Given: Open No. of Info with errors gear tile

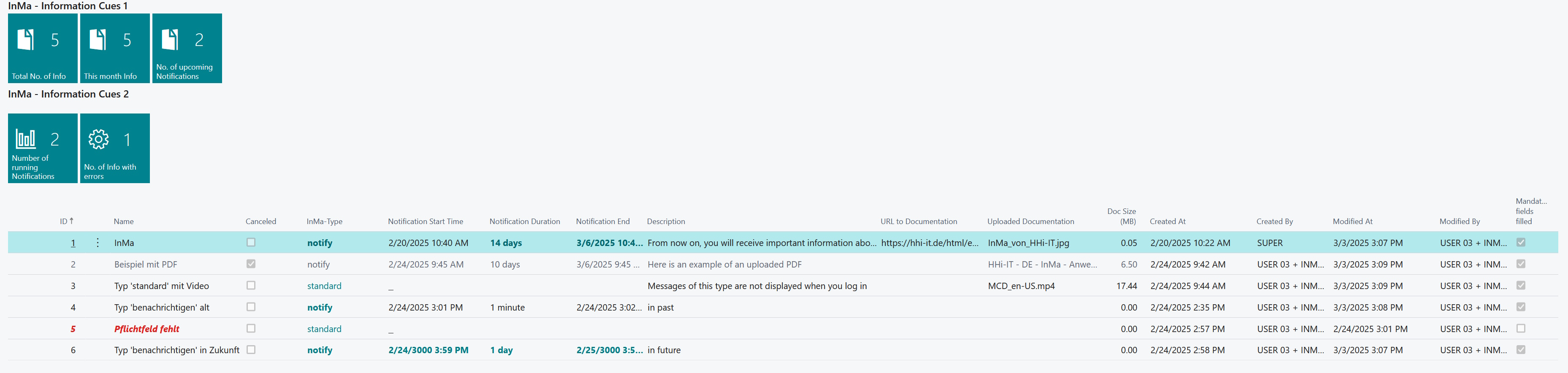Looking at the screenshot, I should click(x=114, y=148).
